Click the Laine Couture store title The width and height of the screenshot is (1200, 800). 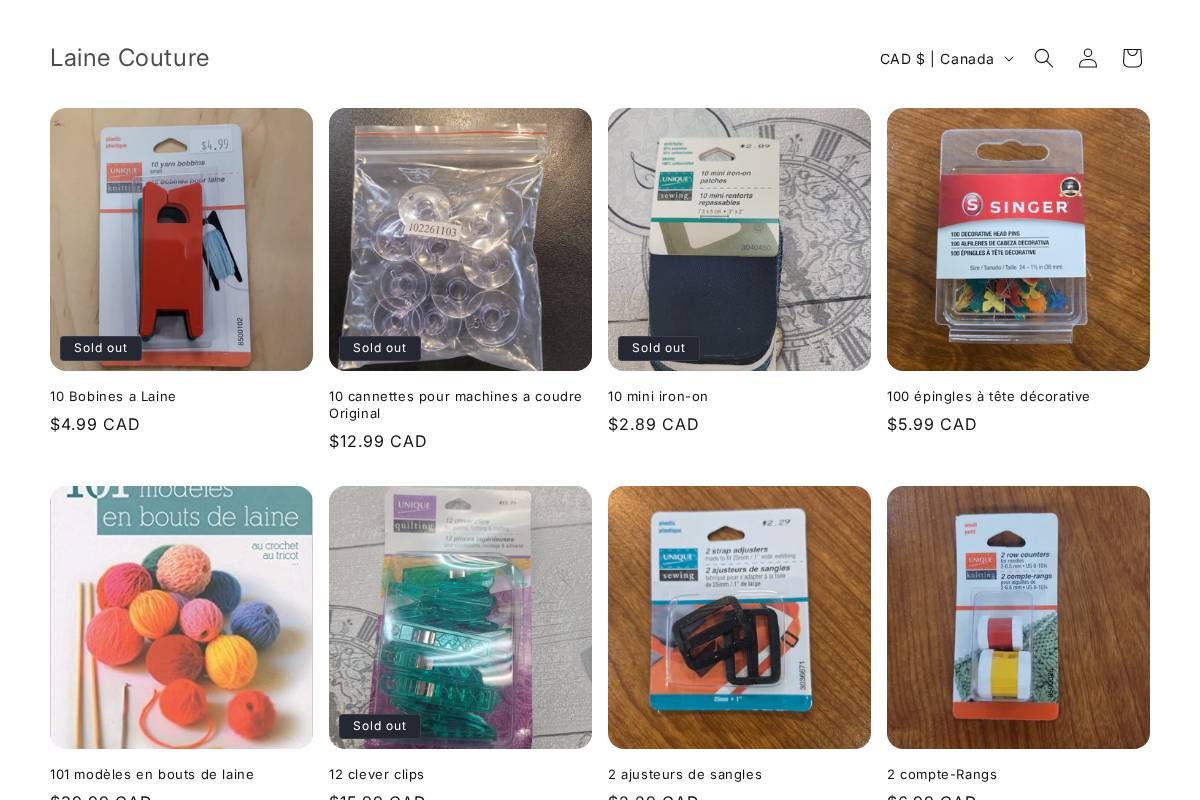point(130,58)
